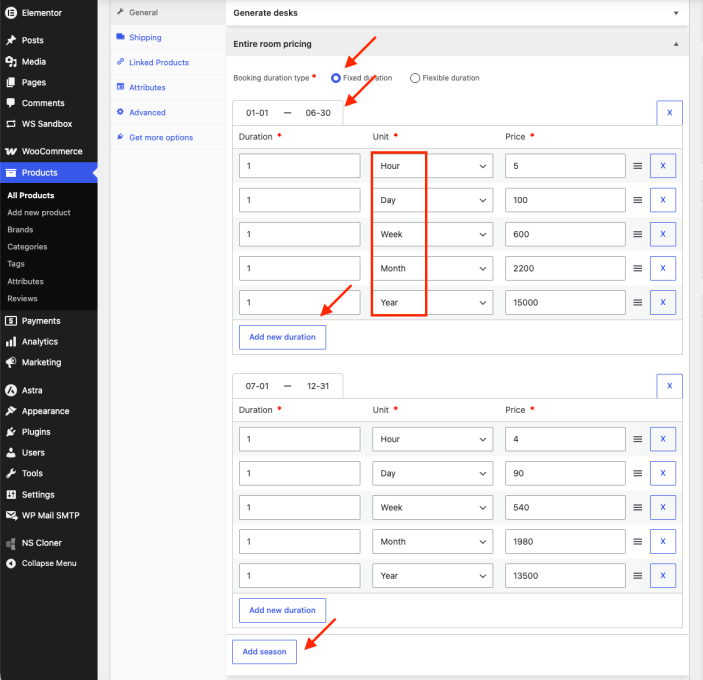Click the Settings sliders icon
The height and width of the screenshot is (680, 703).
point(11,494)
